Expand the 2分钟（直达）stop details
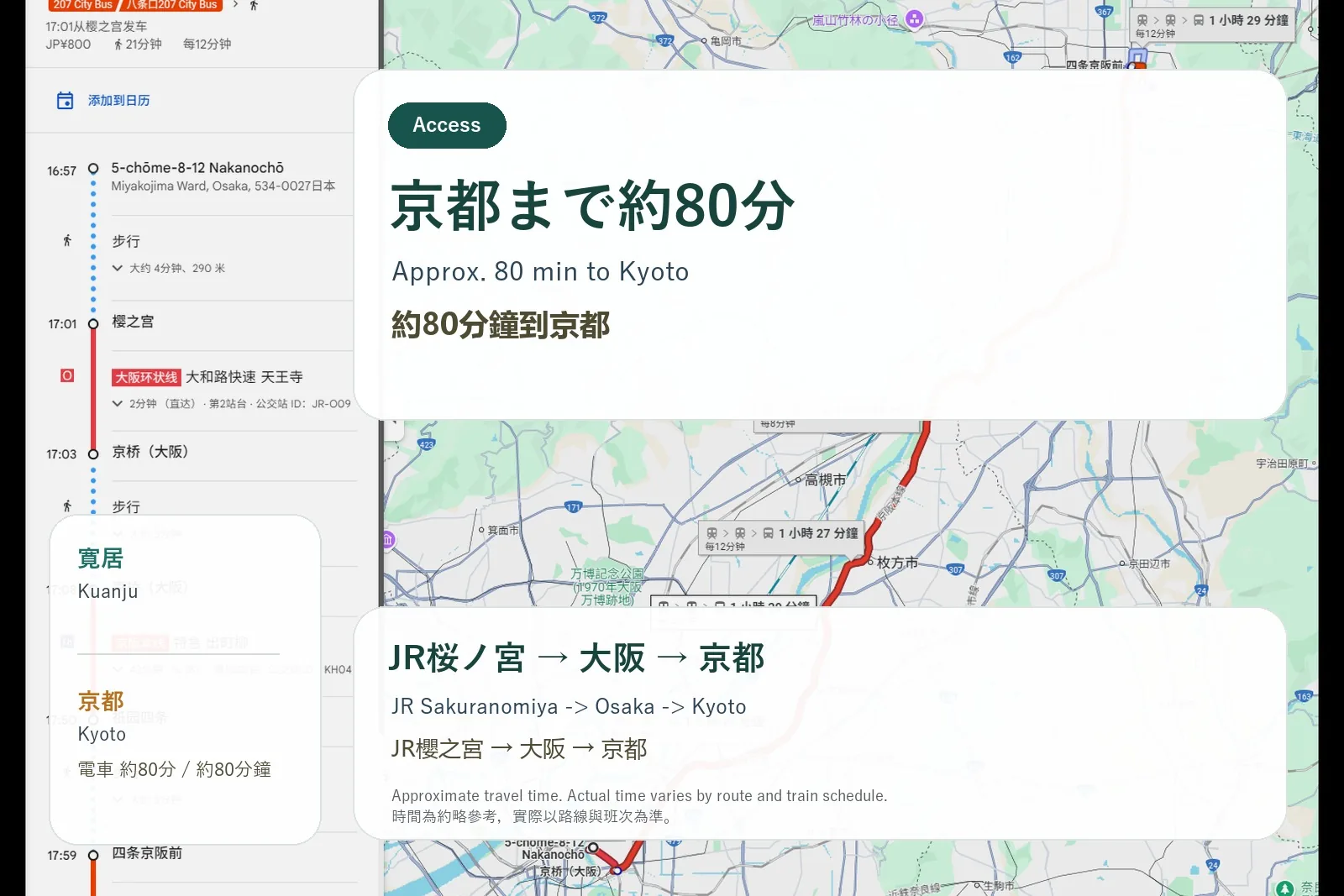Image resolution: width=1344 pixels, height=896 pixels. [x=118, y=404]
